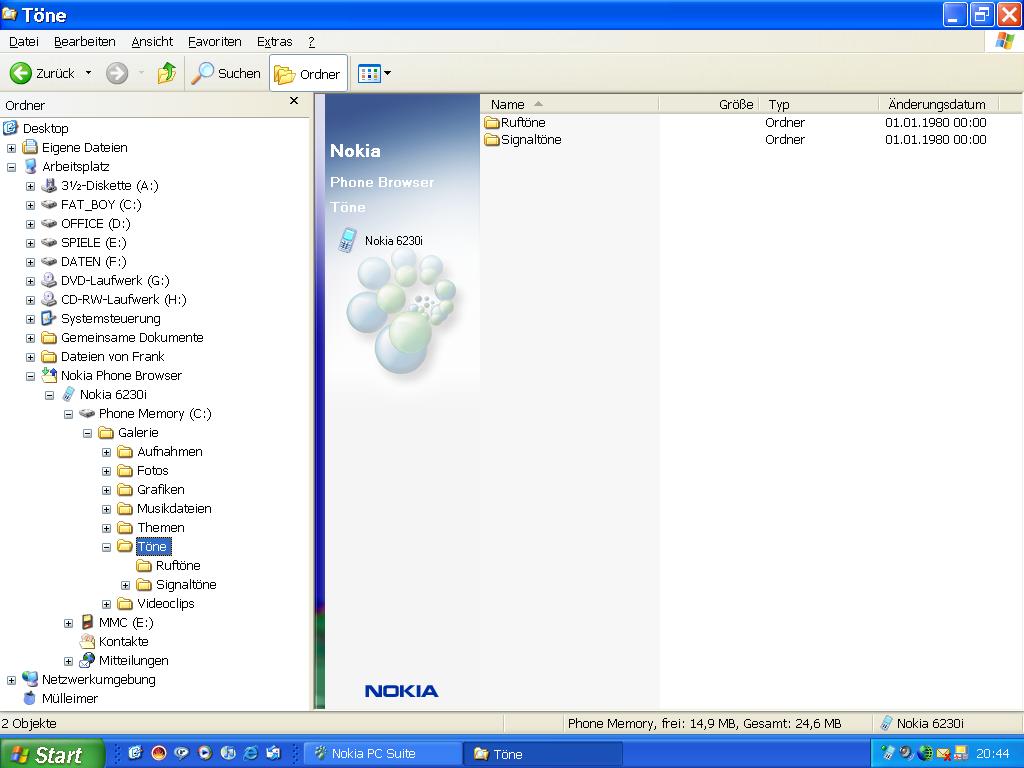Close the Ordner side pane
1024x768 pixels.
click(294, 101)
